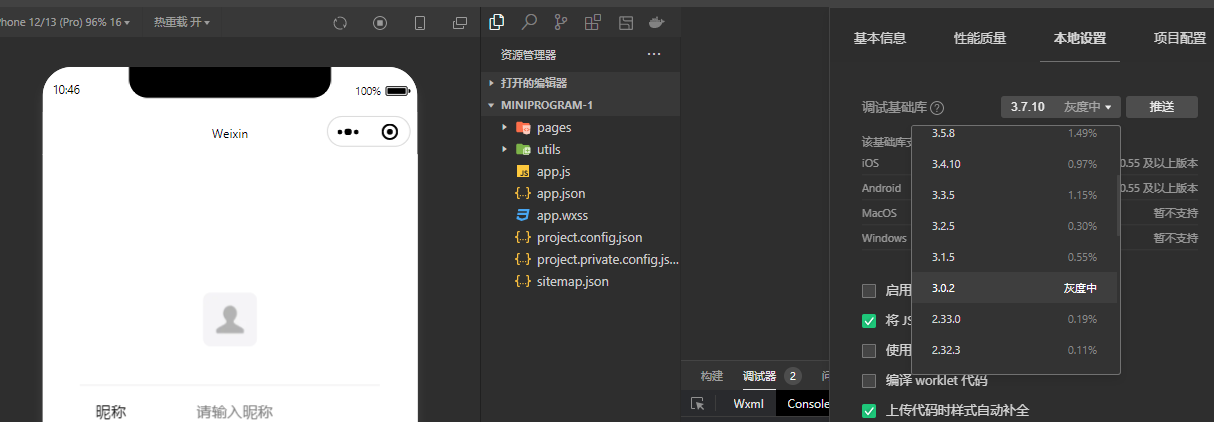
Task: Open the Console debugger tab
Action: point(808,404)
